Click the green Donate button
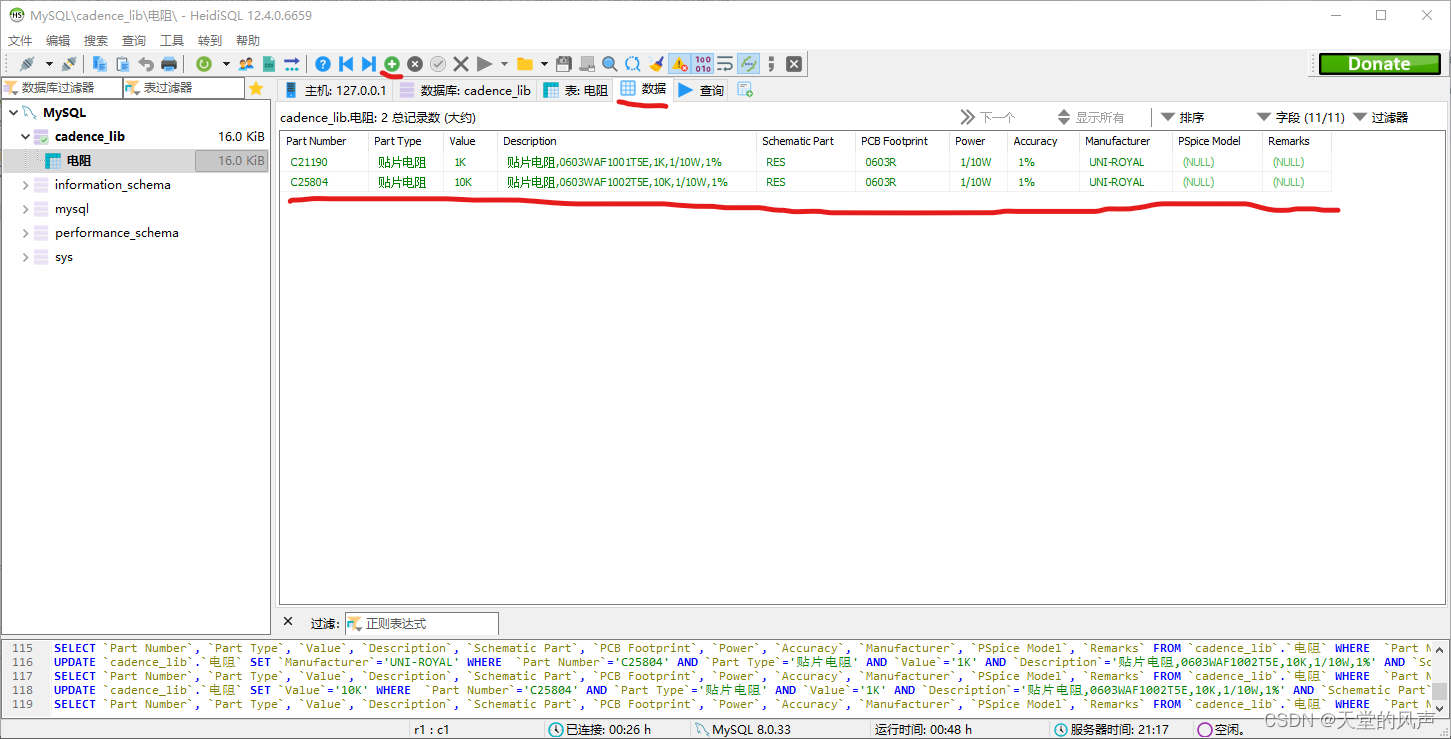The height and width of the screenshot is (739, 1451). coord(1378,64)
